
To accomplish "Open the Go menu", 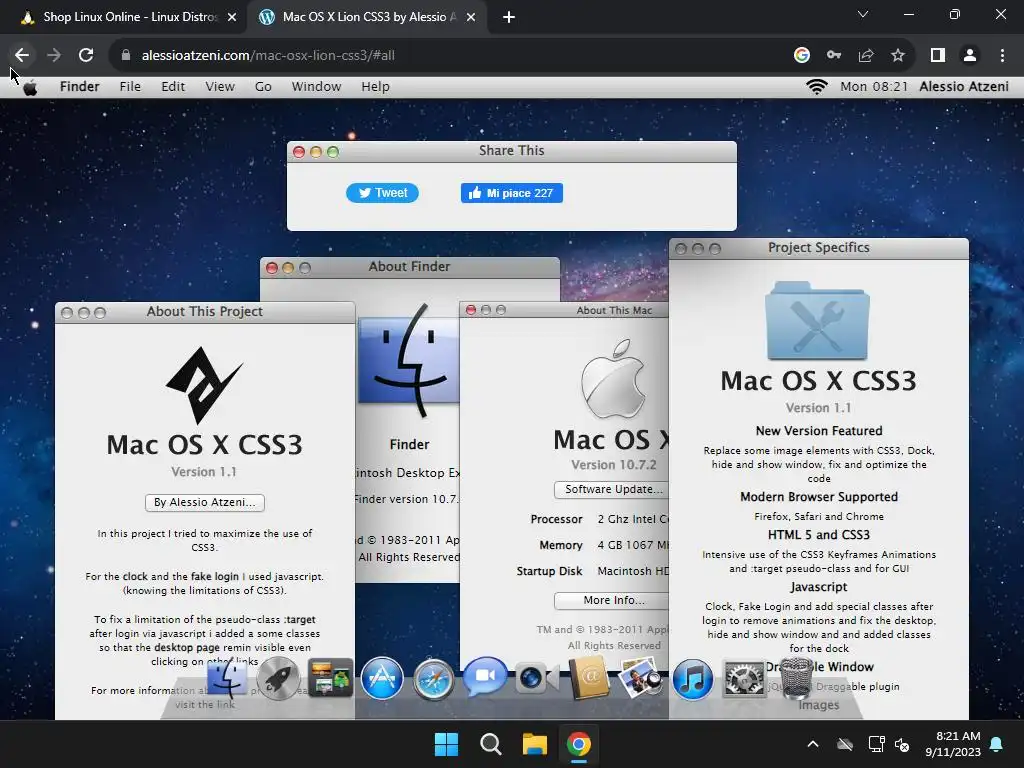I will 263,86.
